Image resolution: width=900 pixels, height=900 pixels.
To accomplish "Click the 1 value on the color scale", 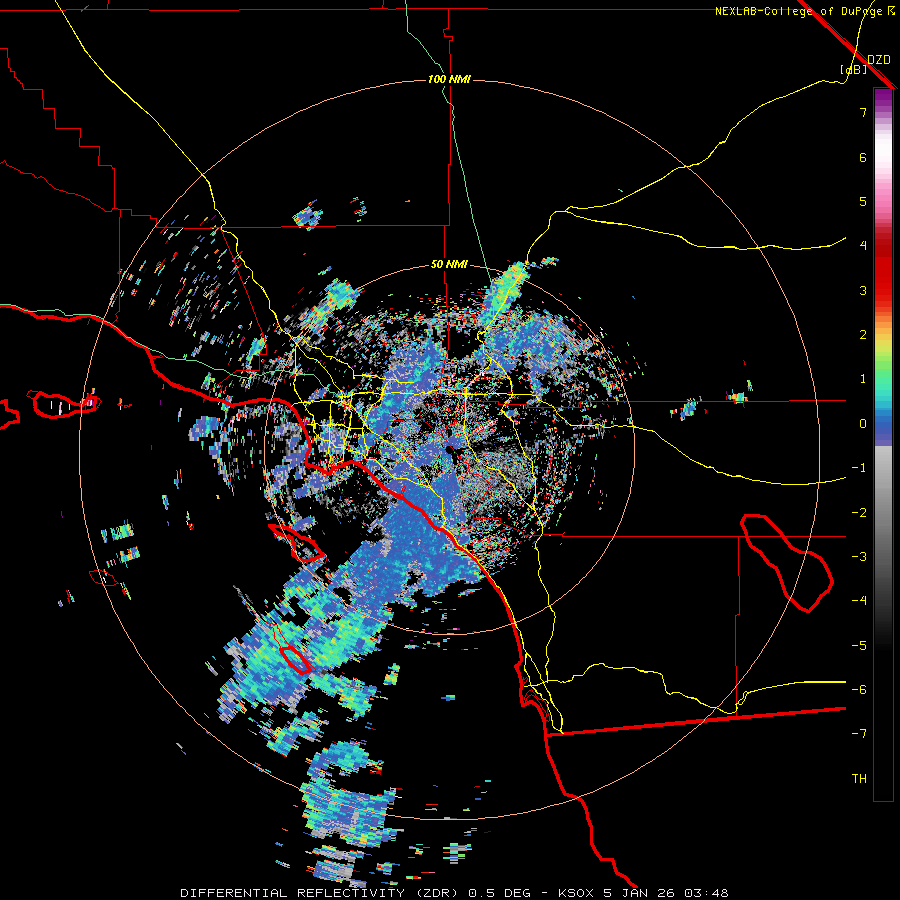I will coord(863,379).
